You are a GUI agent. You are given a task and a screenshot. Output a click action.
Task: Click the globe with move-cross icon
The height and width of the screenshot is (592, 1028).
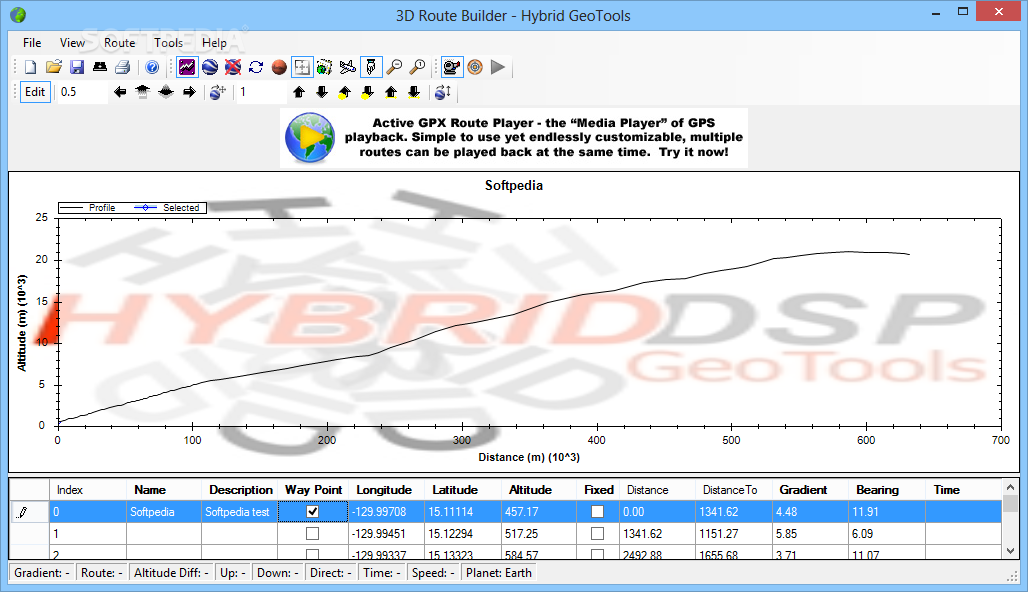(218, 92)
